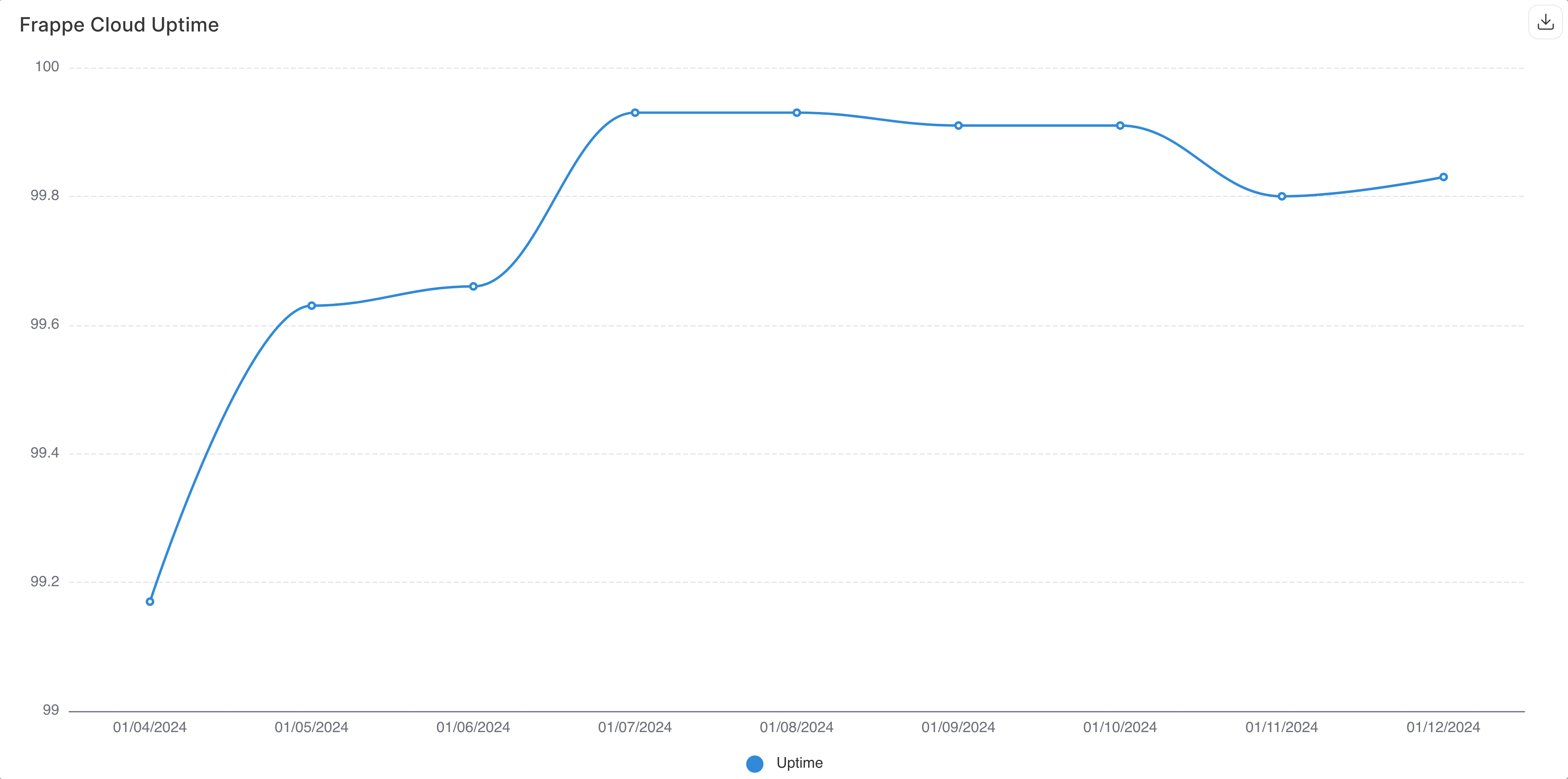Click the 01/07/2024 x-axis date label
The height and width of the screenshot is (779, 1568).
635,727
